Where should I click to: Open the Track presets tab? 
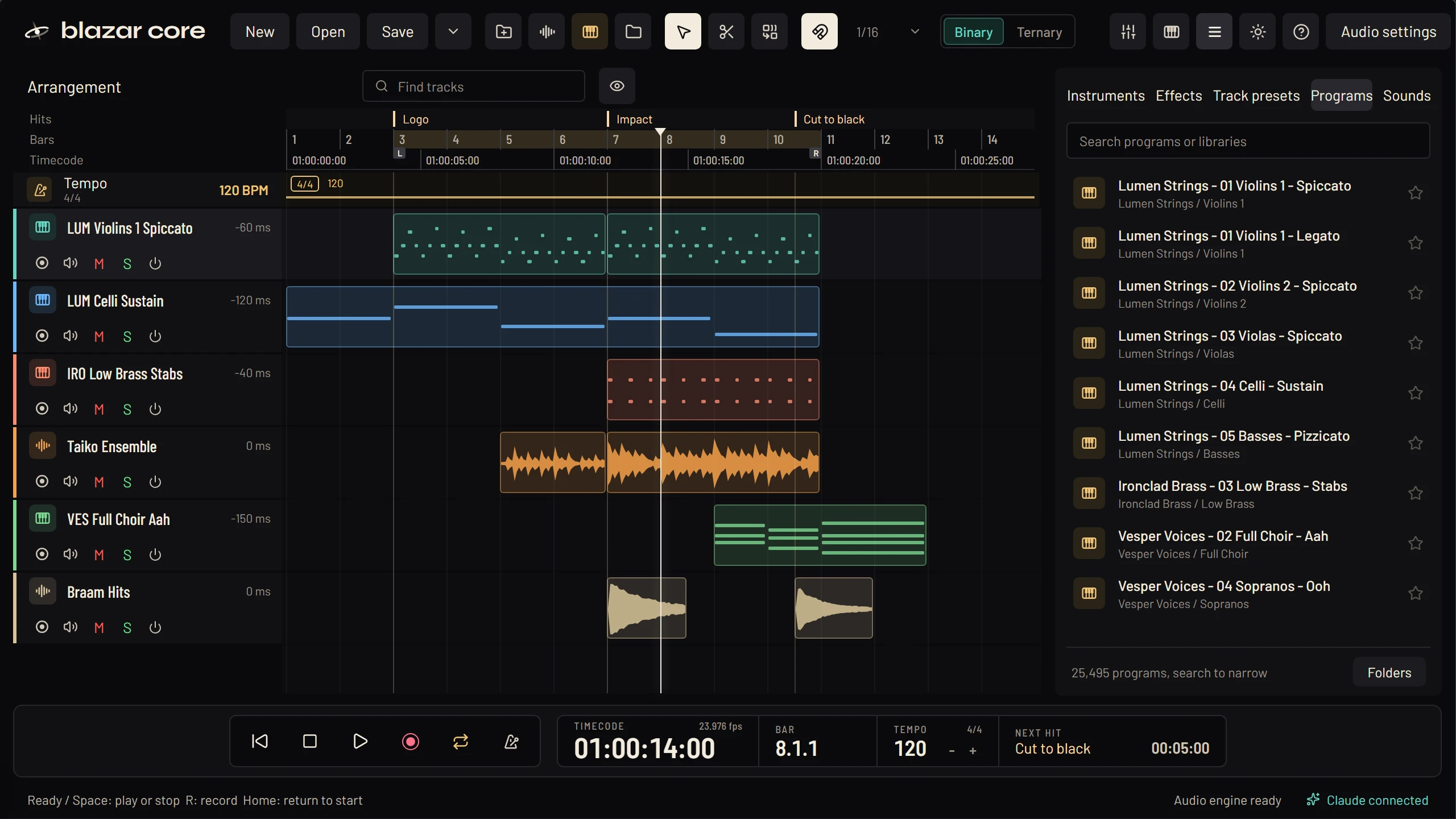(1256, 96)
